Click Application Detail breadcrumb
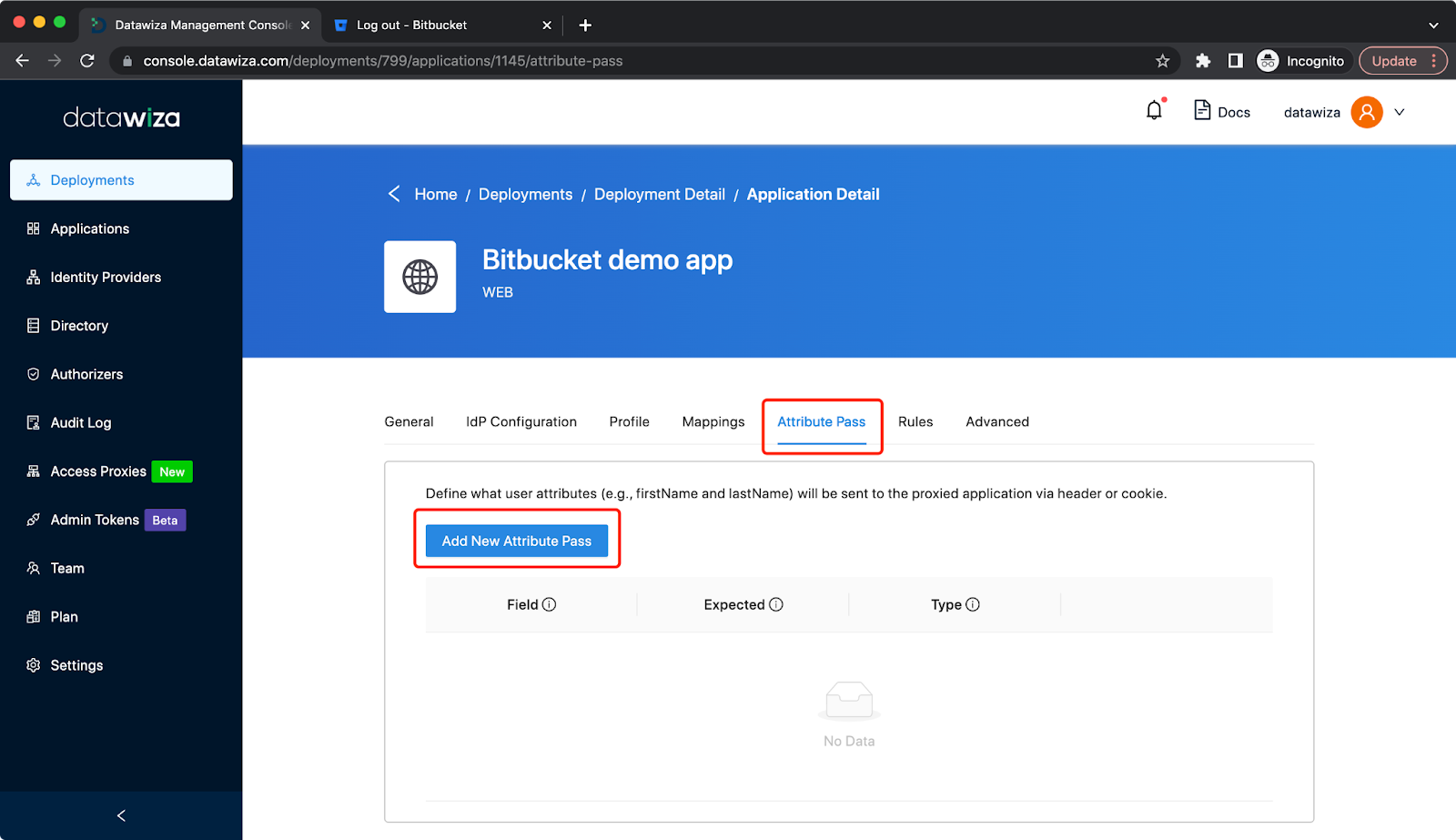 (814, 194)
